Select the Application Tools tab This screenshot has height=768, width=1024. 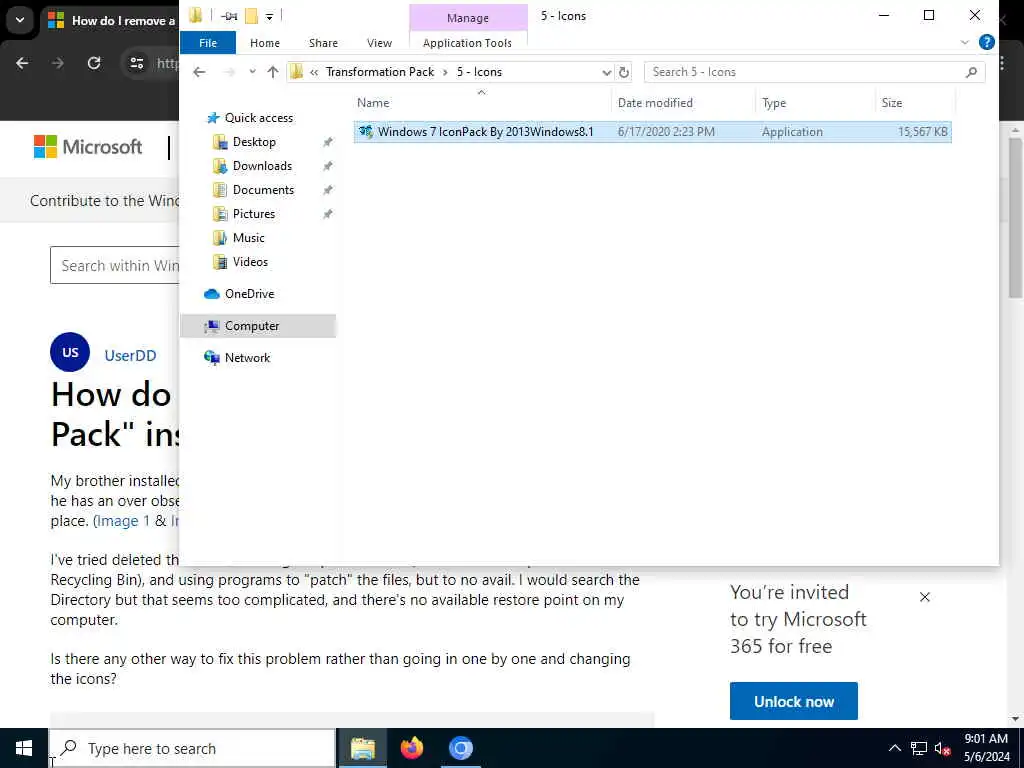pos(467,43)
